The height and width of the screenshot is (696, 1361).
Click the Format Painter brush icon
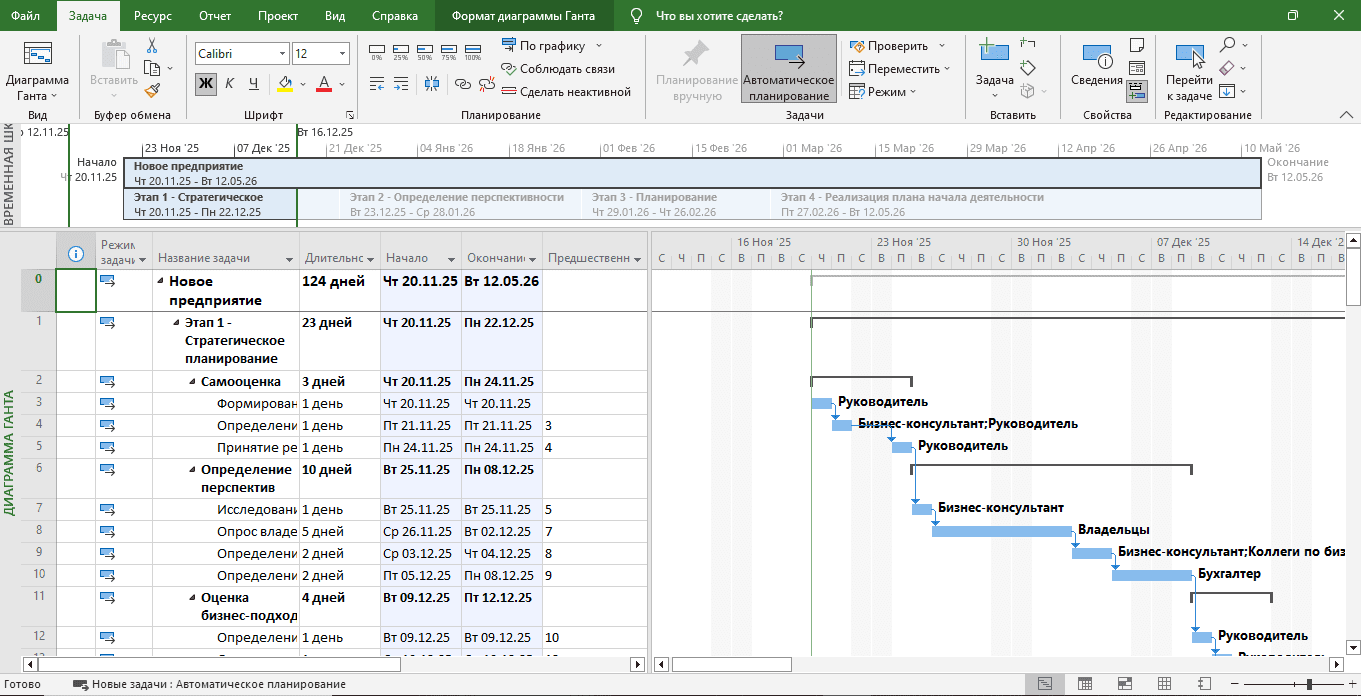(x=152, y=90)
